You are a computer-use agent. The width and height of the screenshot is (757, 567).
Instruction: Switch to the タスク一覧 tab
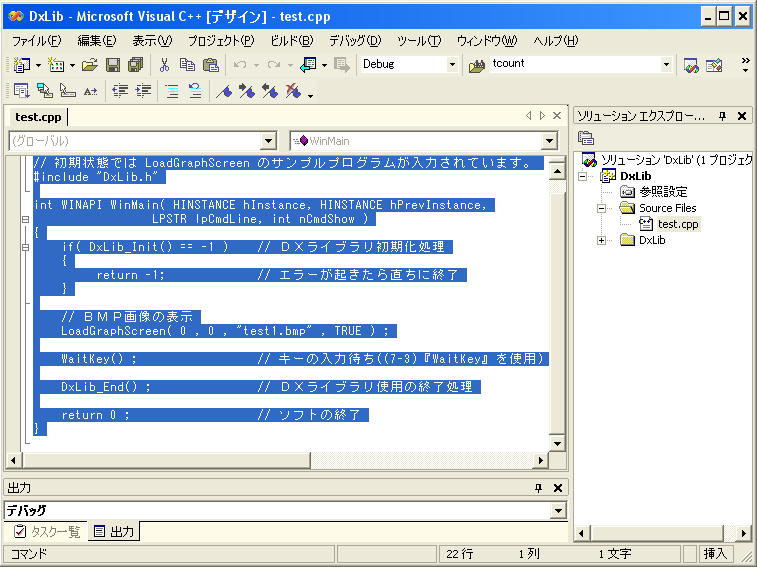(47, 532)
